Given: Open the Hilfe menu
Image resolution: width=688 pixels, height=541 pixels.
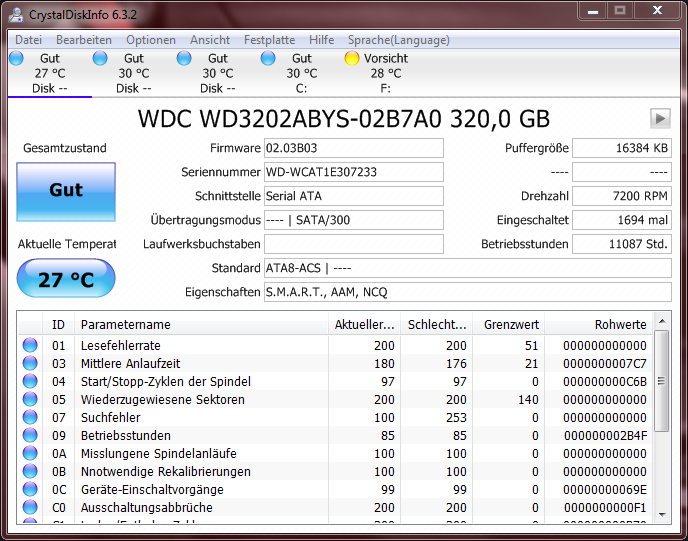Looking at the screenshot, I should coord(322,40).
